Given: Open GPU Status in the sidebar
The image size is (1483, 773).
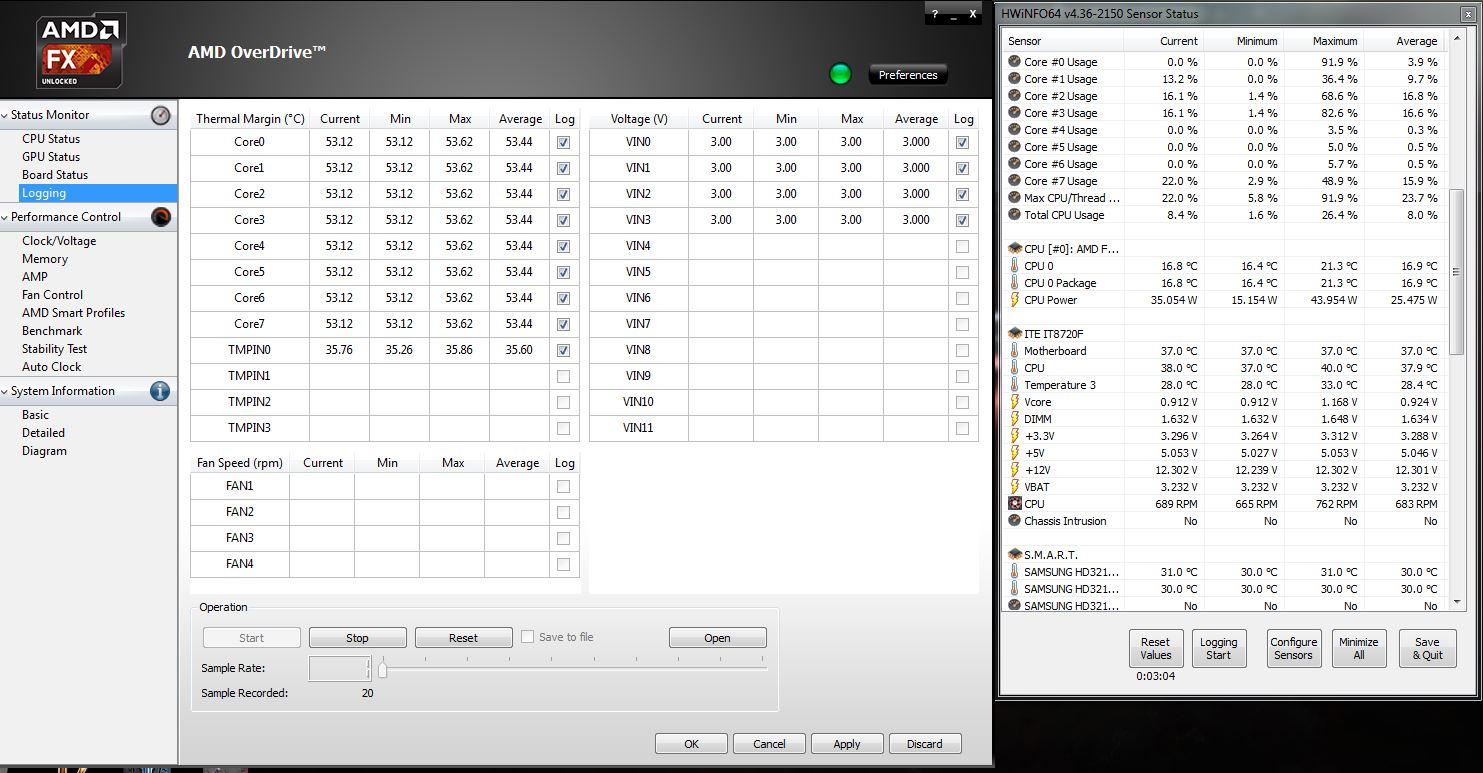Looking at the screenshot, I should 51,157.
